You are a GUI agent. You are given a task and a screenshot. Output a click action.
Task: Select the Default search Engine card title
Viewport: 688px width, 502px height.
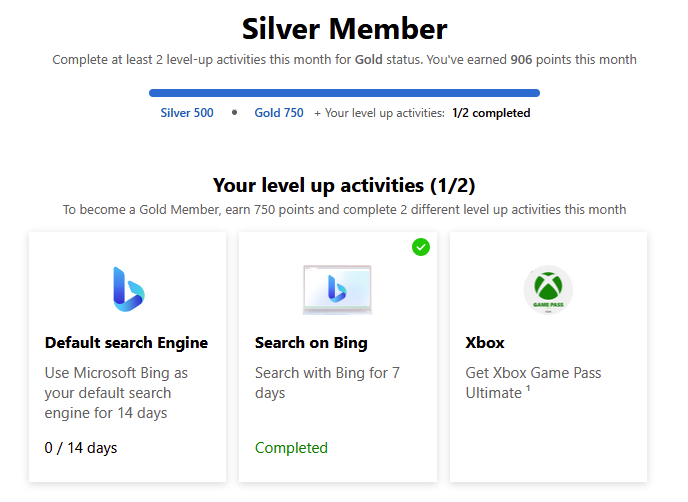(x=126, y=343)
